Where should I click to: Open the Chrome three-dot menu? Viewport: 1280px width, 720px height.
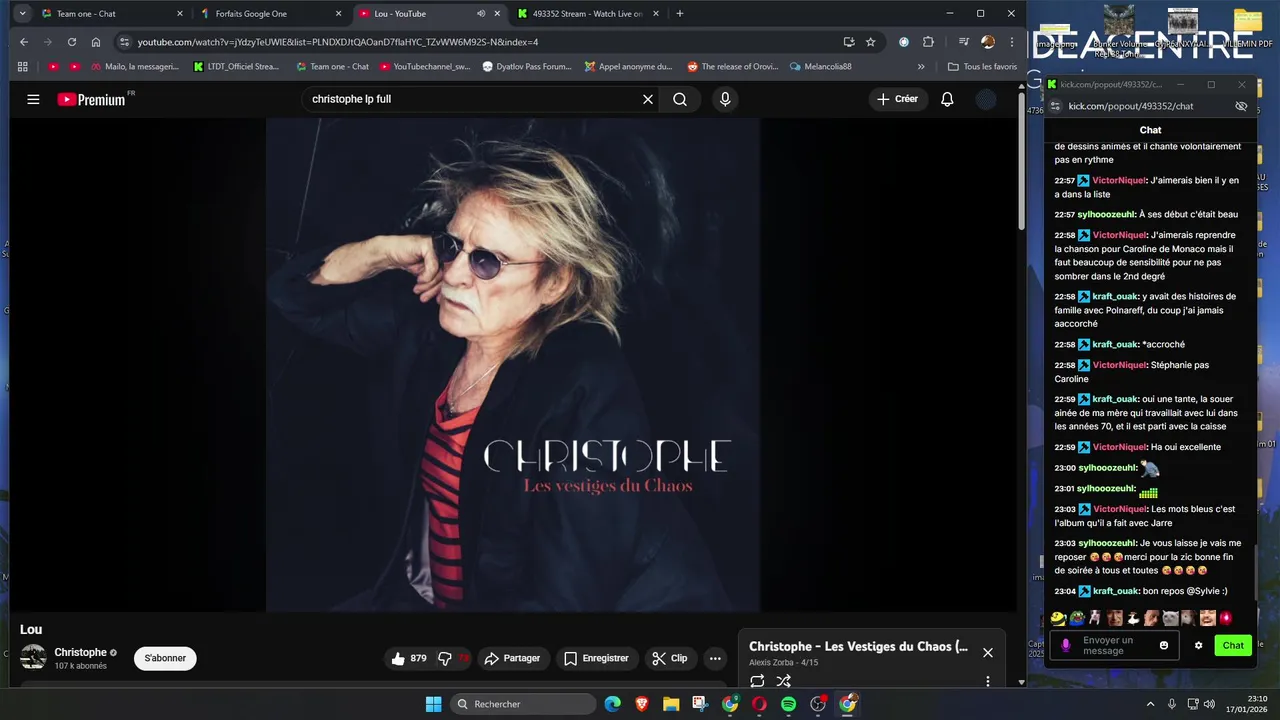[1012, 42]
